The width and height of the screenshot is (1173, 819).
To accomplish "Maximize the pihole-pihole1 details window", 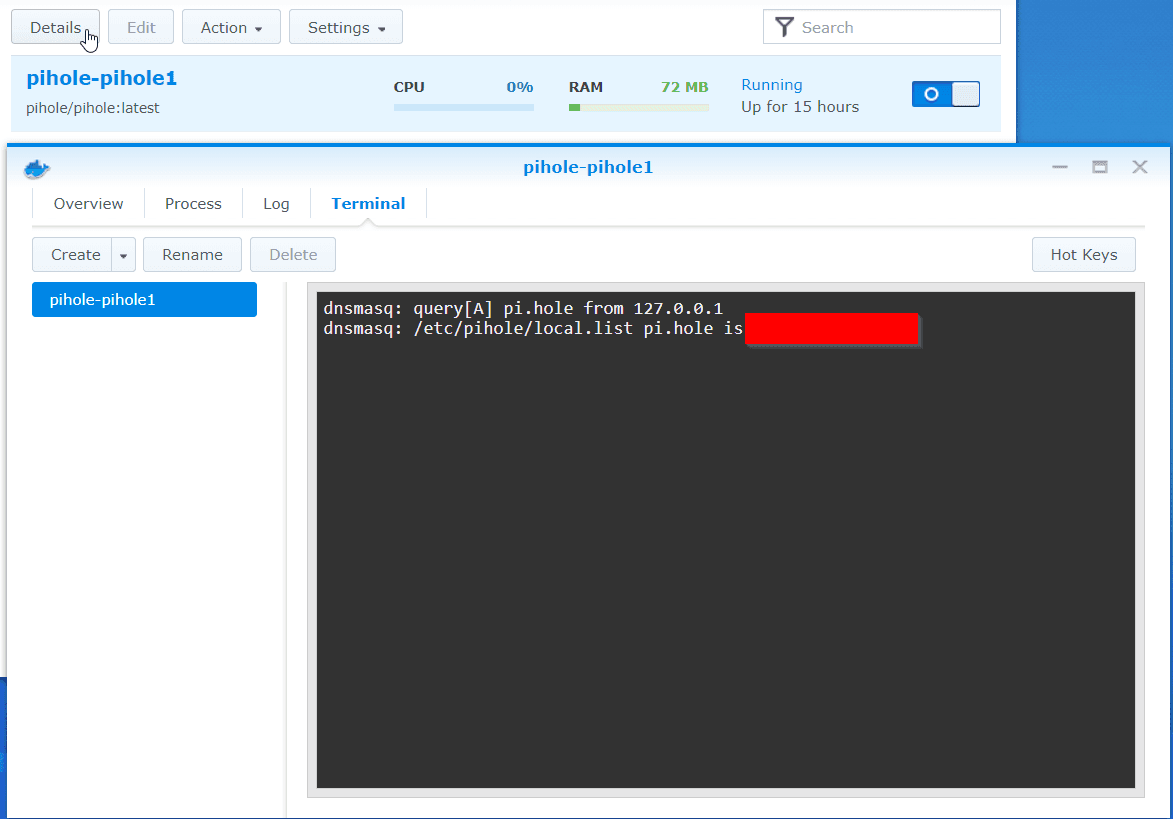I will click(x=1100, y=167).
